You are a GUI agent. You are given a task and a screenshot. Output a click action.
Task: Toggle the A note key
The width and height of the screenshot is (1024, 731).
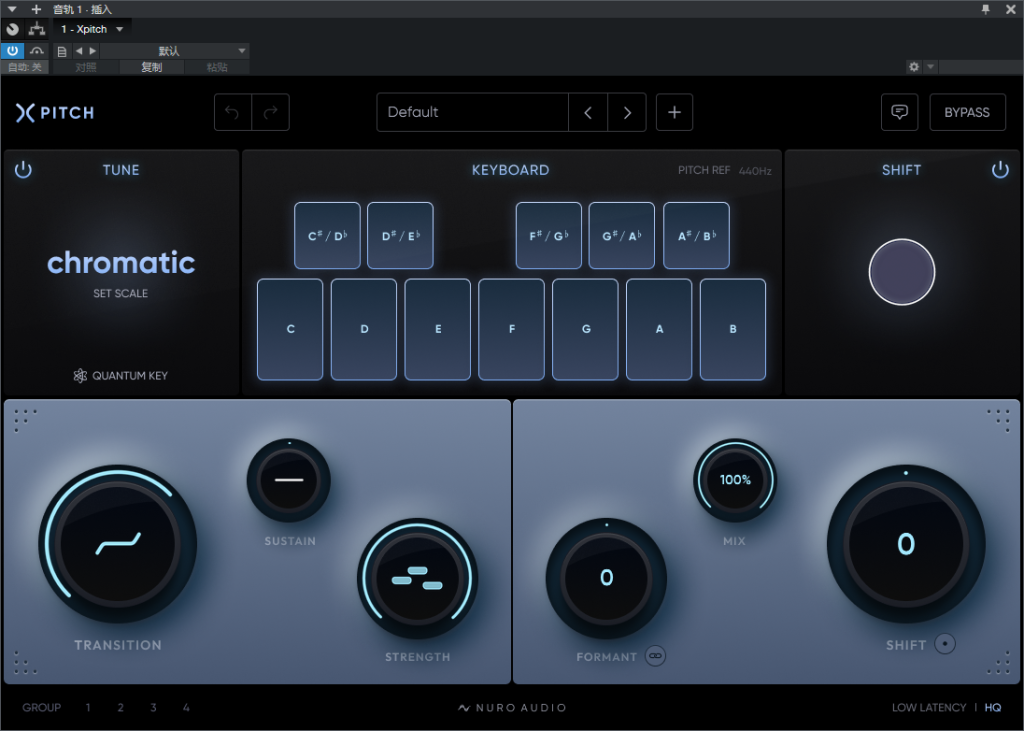tap(659, 329)
